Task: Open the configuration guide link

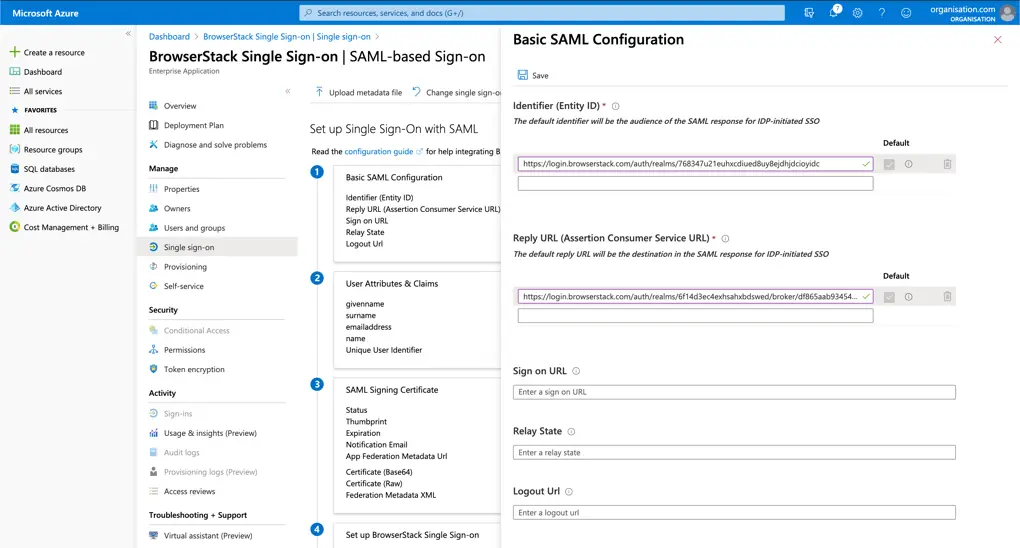Action: 378,152
